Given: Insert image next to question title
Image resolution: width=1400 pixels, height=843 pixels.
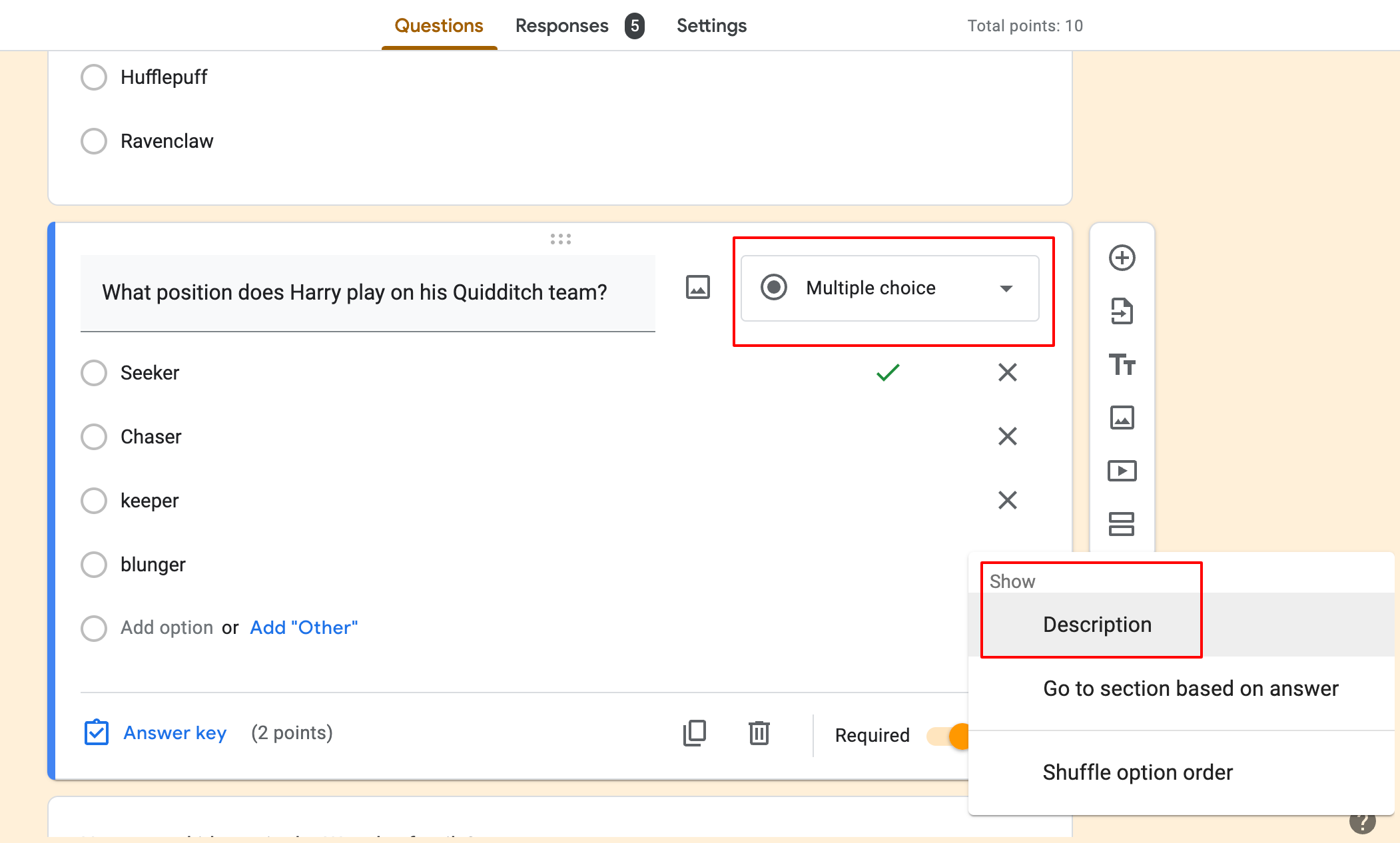Looking at the screenshot, I should (x=697, y=288).
